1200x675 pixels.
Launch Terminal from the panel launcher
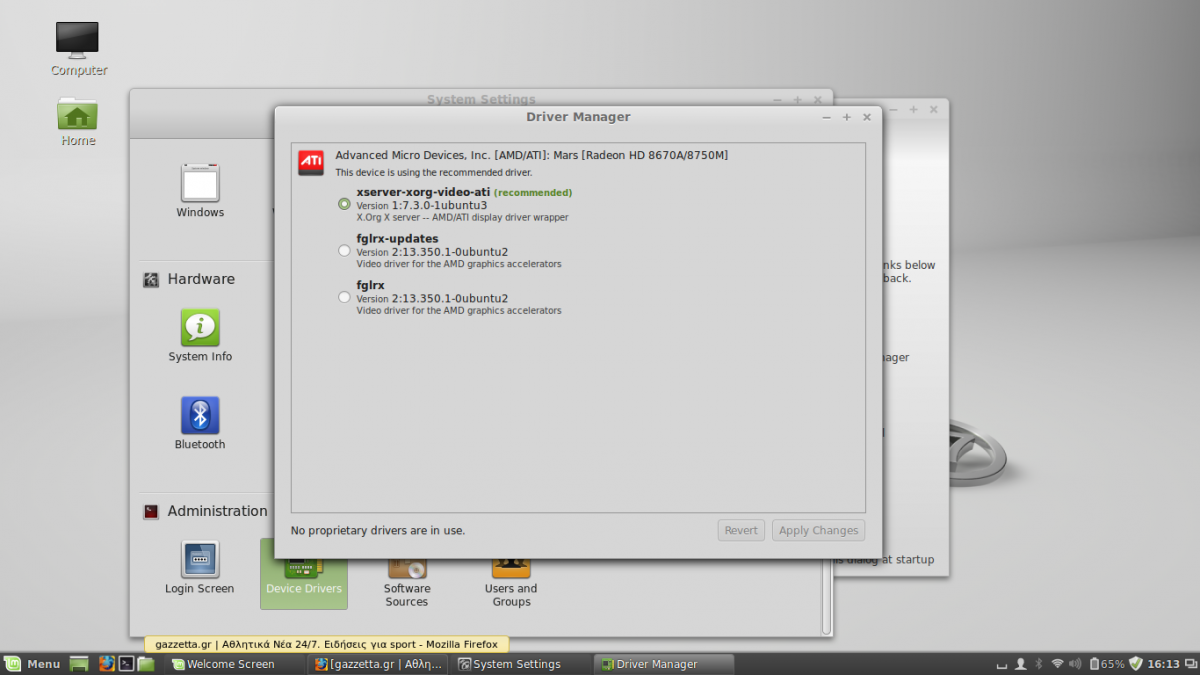tap(127, 663)
